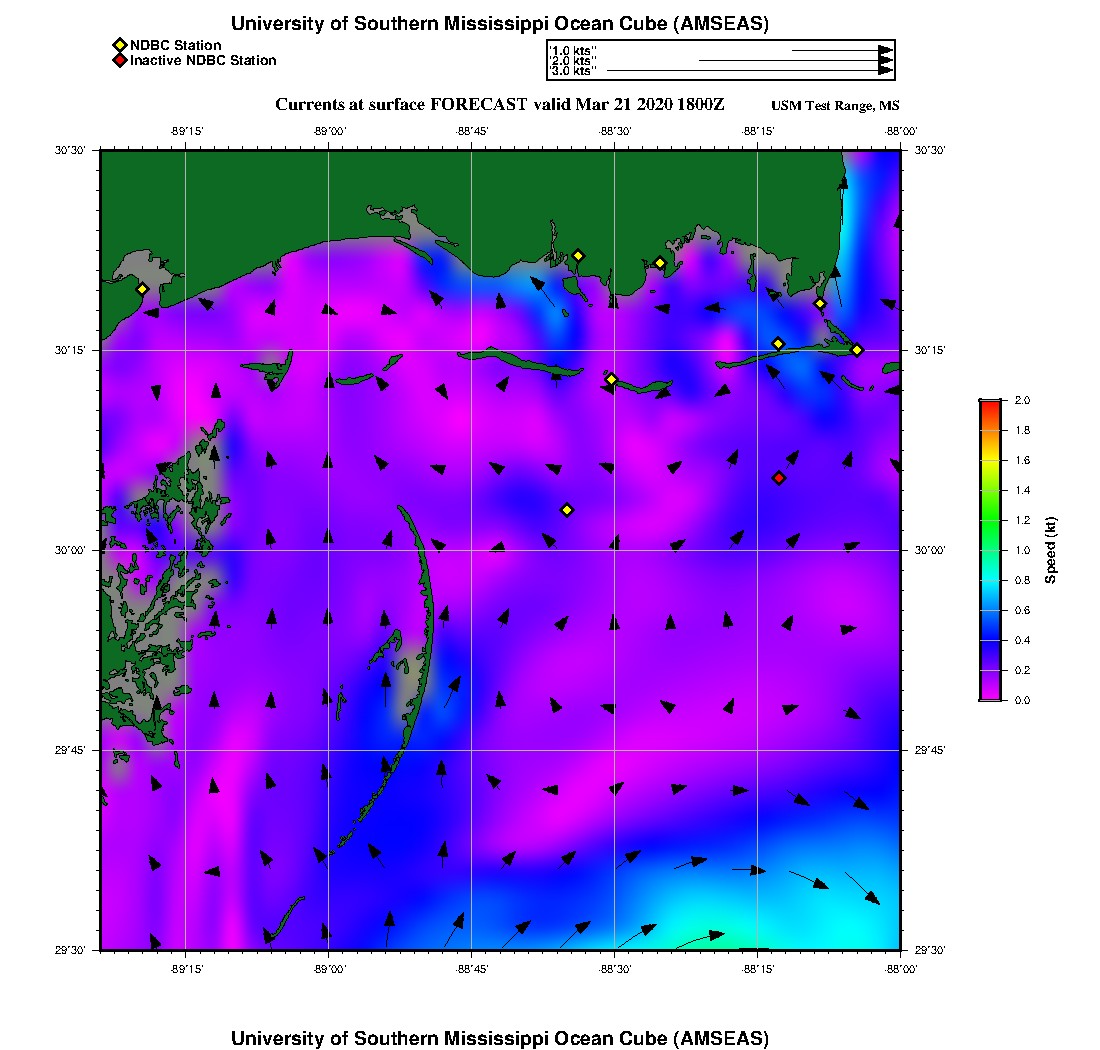Click the red diamond icon in the legend

(119, 61)
